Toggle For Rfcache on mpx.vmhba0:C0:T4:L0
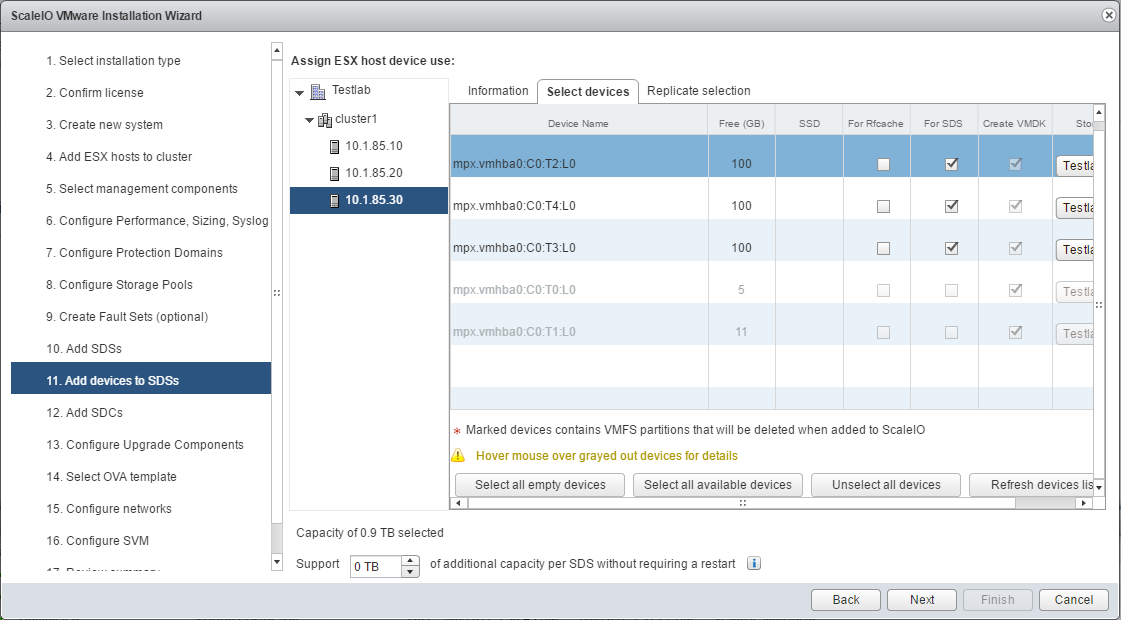This screenshot has width=1121, height=620. pyautogui.click(x=884, y=207)
